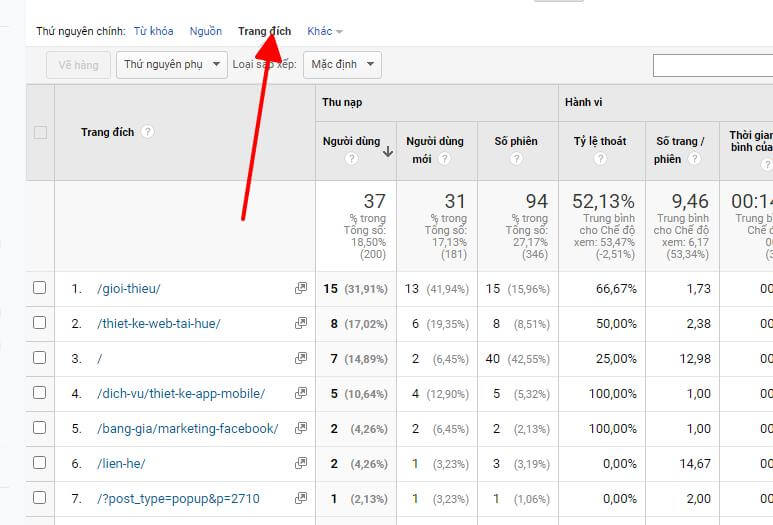Click the Thu nạp group header
Image resolution: width=773 pixels, height=525 pixels.
[x=342, y=102]
